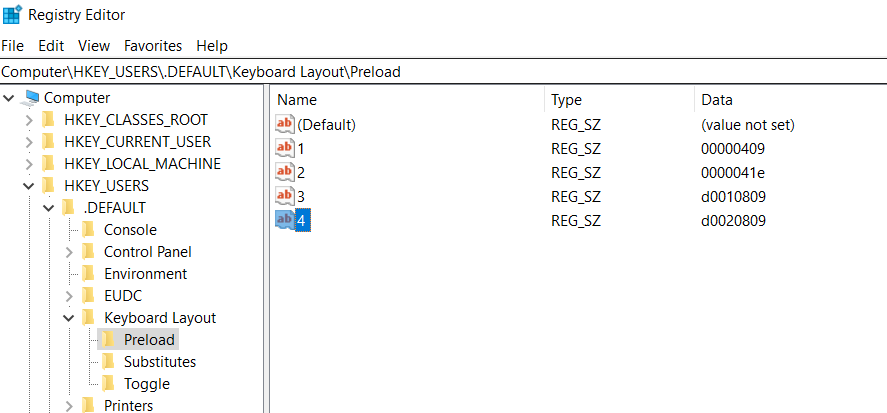
Task: Expand the Control Panel key
Action: [x=69, y=252]
